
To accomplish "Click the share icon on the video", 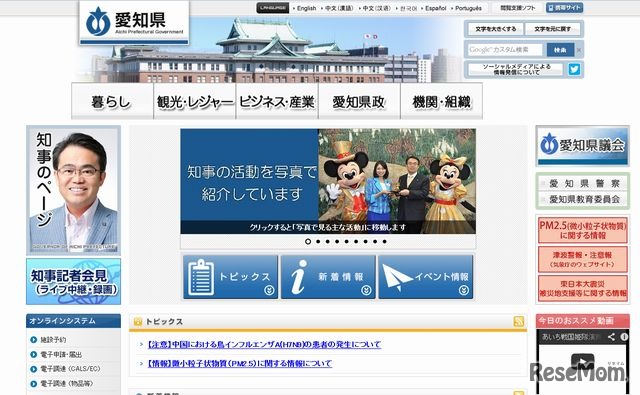I will tap(611, 337).
